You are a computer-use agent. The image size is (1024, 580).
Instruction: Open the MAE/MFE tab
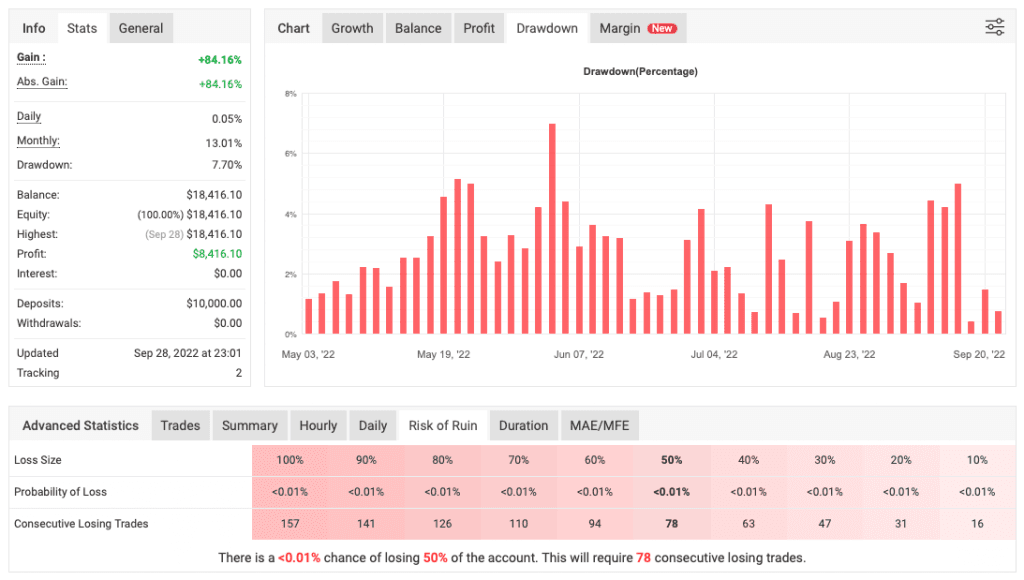599,425
